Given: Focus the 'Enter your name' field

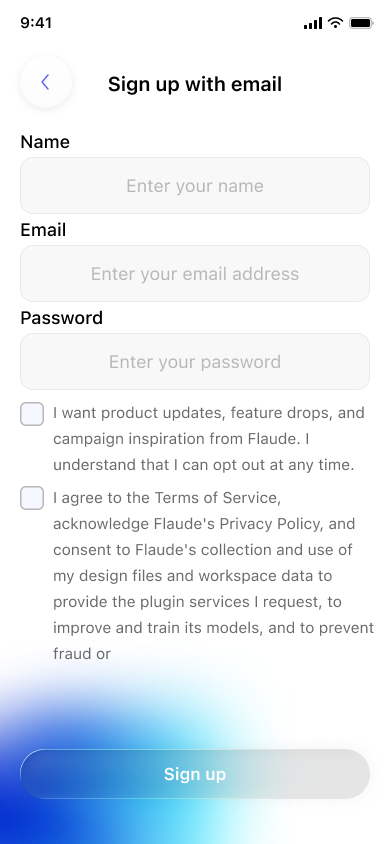Looking at the screenshot, I should [x=195, y=186].
